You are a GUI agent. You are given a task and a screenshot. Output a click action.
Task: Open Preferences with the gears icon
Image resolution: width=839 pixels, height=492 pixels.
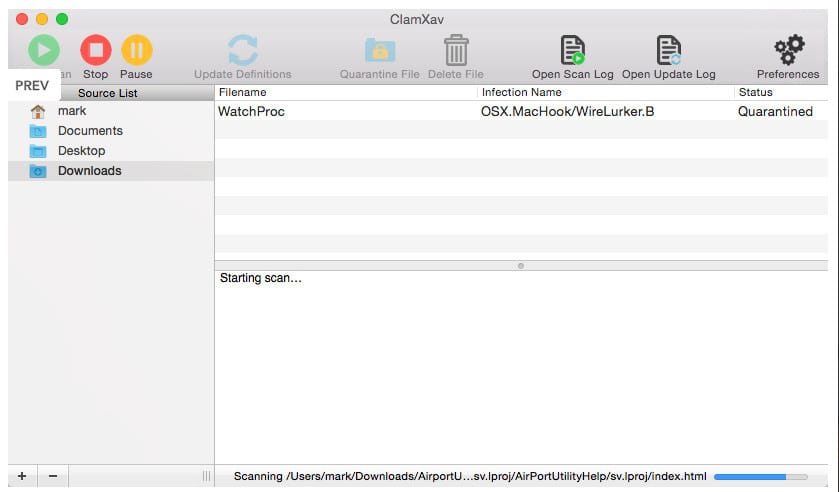(x=788, y=50)
